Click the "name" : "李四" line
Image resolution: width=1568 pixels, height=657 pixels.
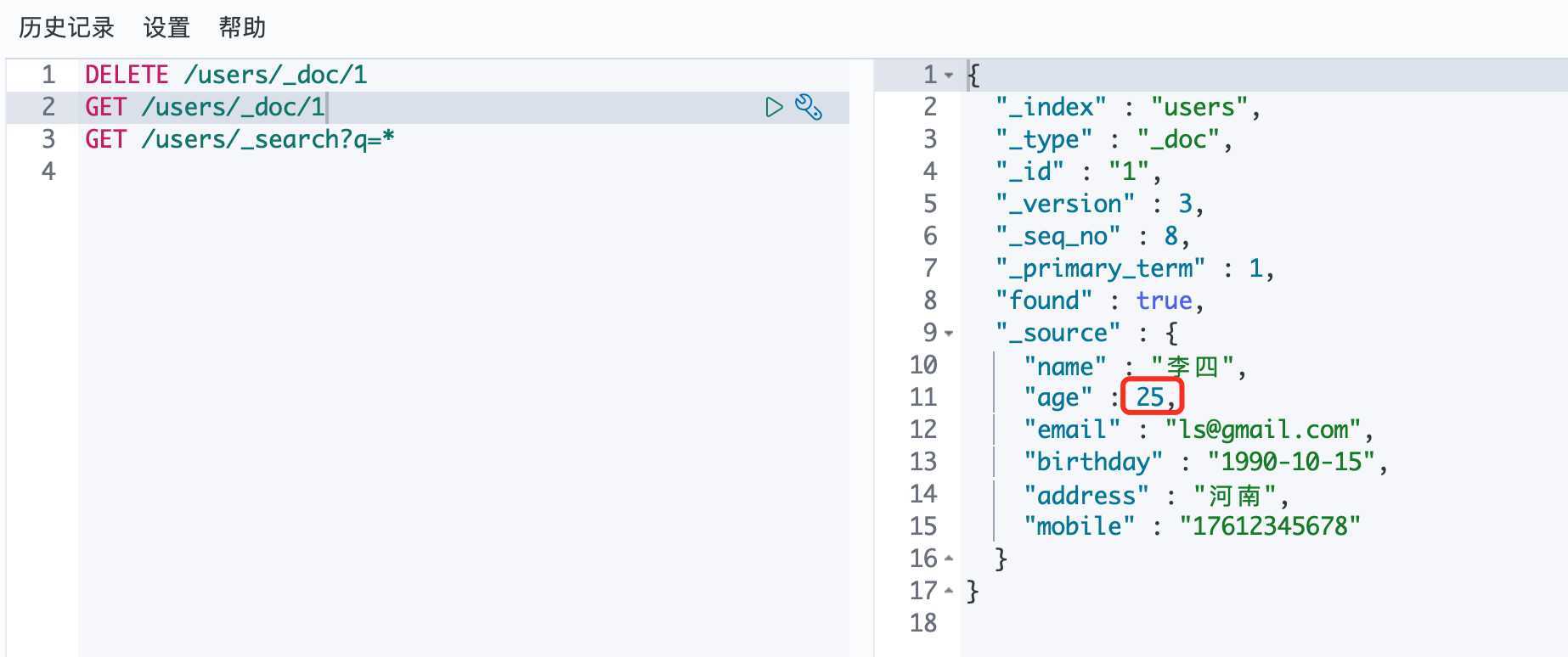point(1135,366)
